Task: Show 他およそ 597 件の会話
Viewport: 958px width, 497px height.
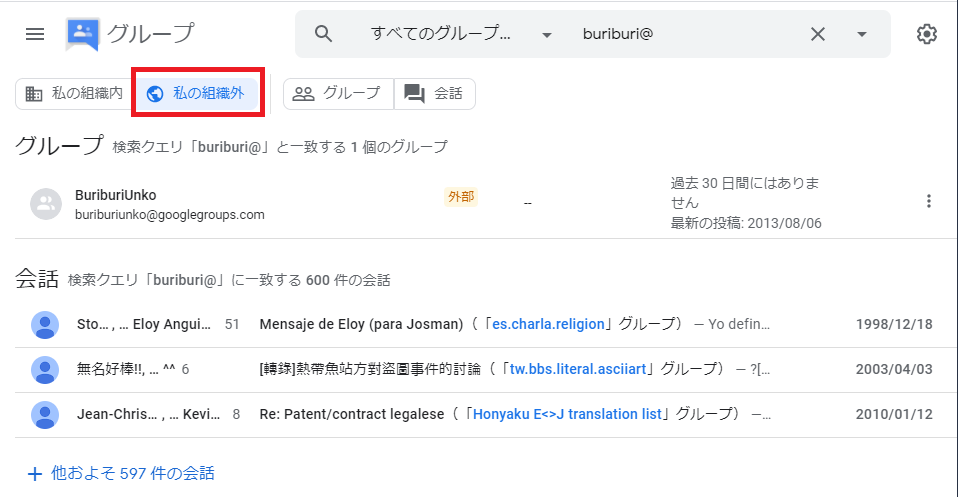Action: click(121, 473)
